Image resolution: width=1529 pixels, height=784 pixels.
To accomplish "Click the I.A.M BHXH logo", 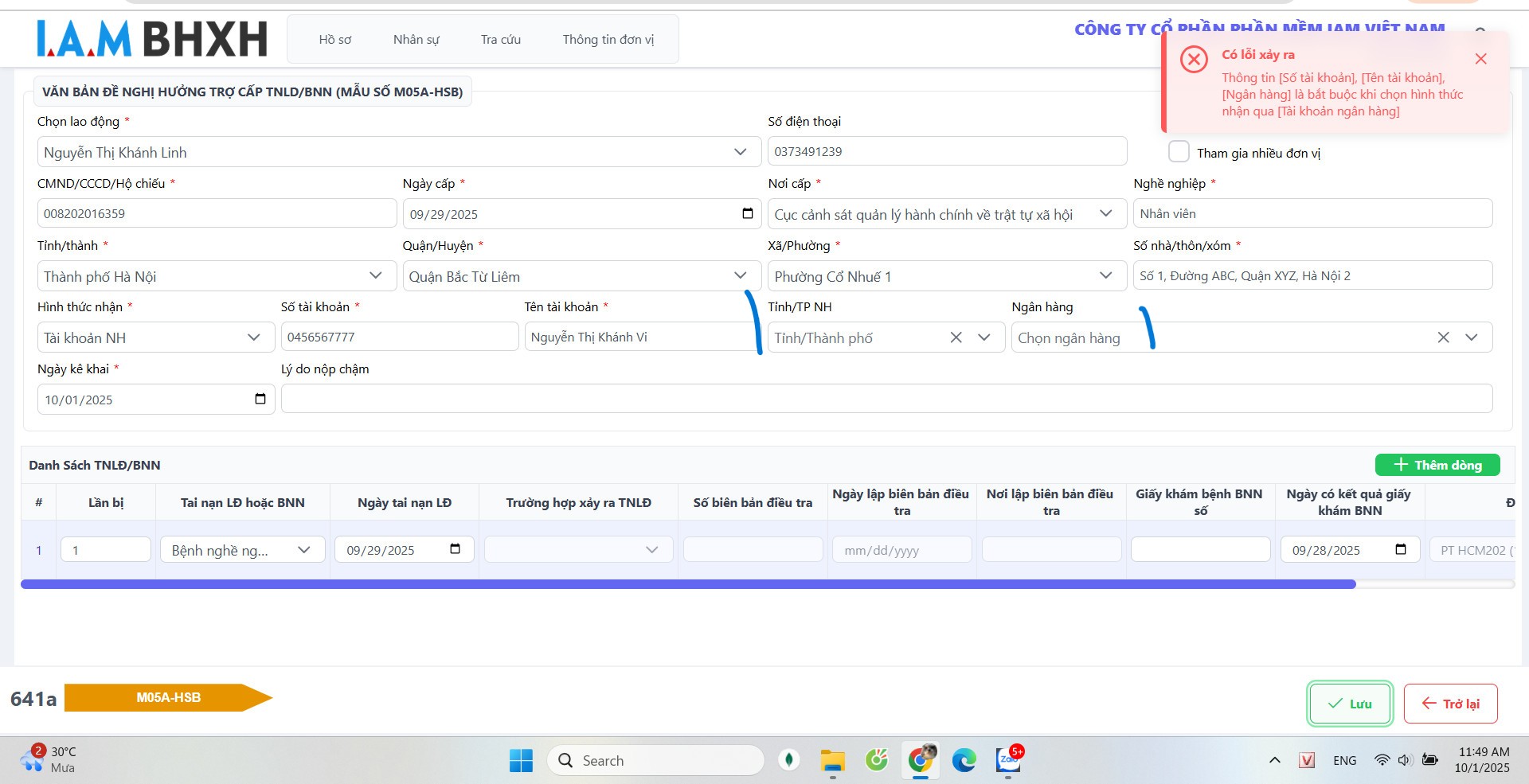I will 152,39.
